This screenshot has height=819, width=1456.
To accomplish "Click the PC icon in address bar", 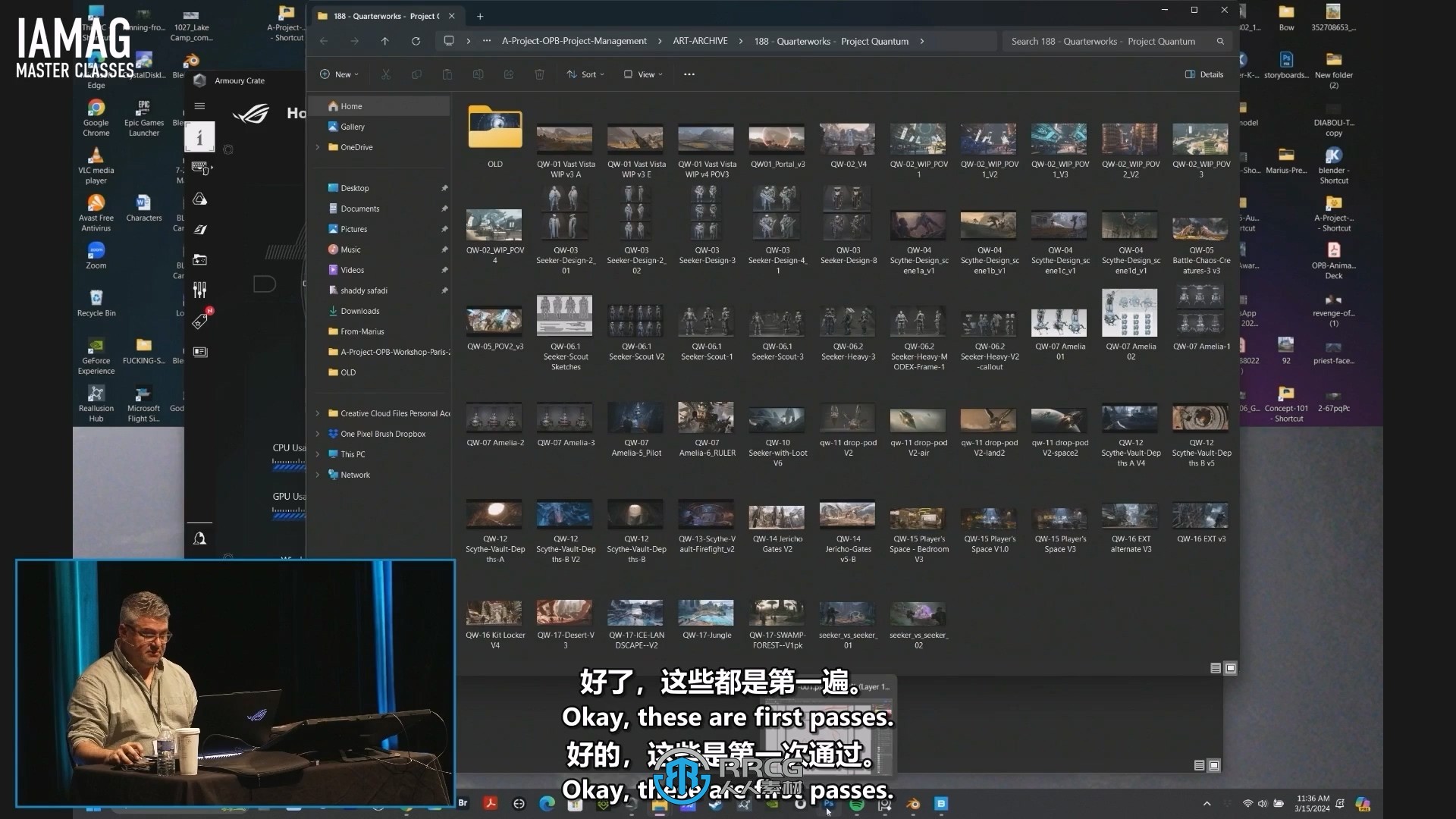I will tap(449, 41).
